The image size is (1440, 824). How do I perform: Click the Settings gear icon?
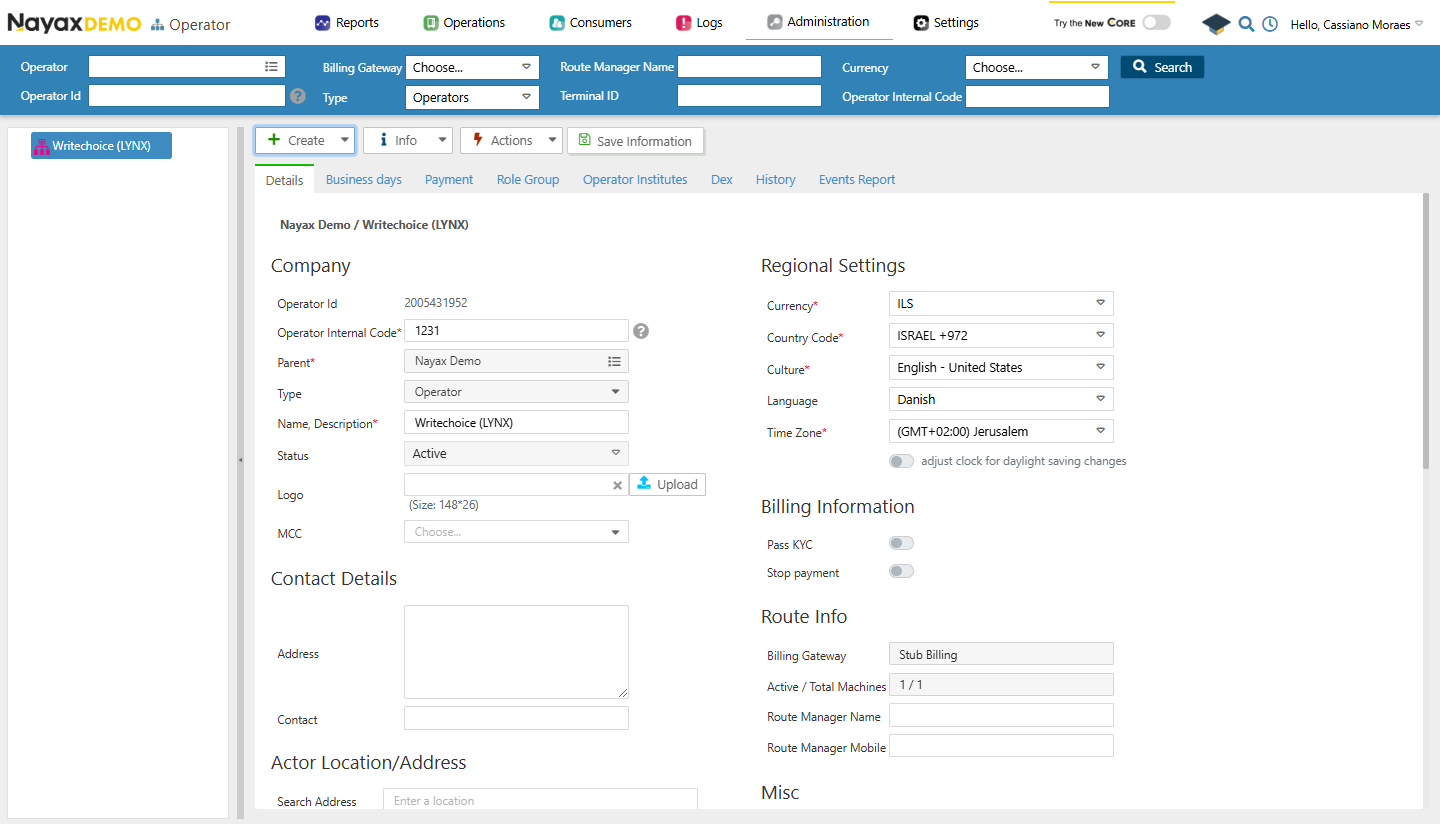921,22
